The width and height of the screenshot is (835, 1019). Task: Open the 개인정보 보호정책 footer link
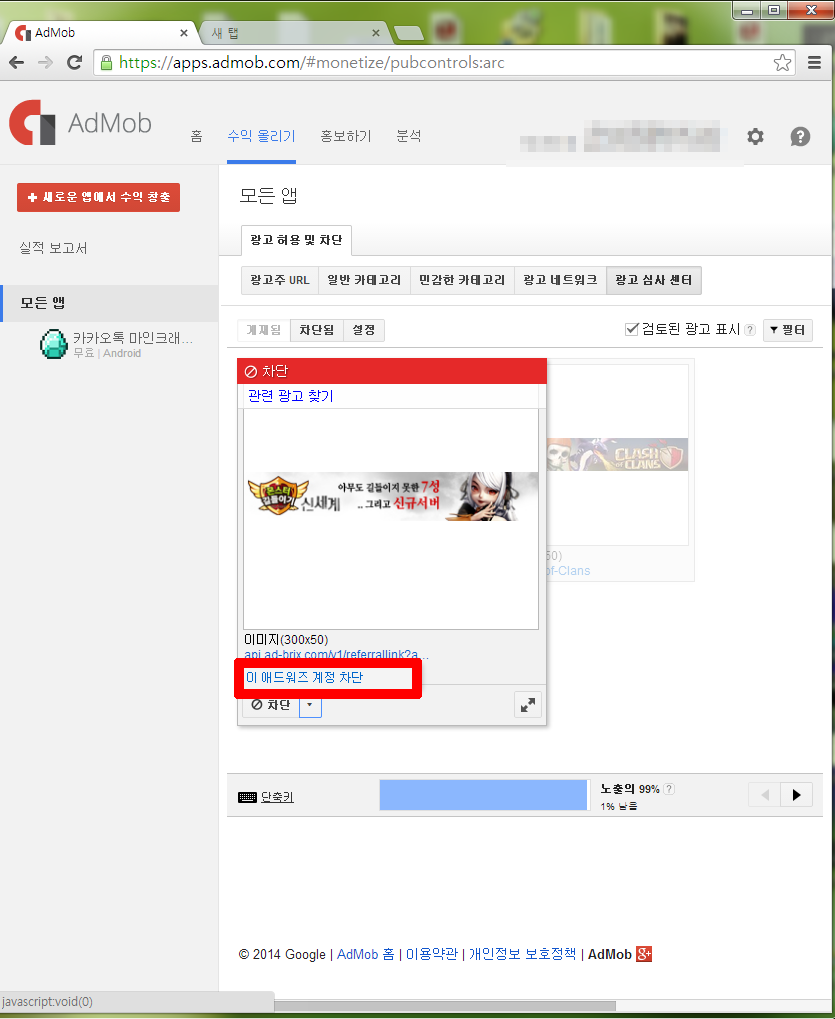click(x=522, y=954)
